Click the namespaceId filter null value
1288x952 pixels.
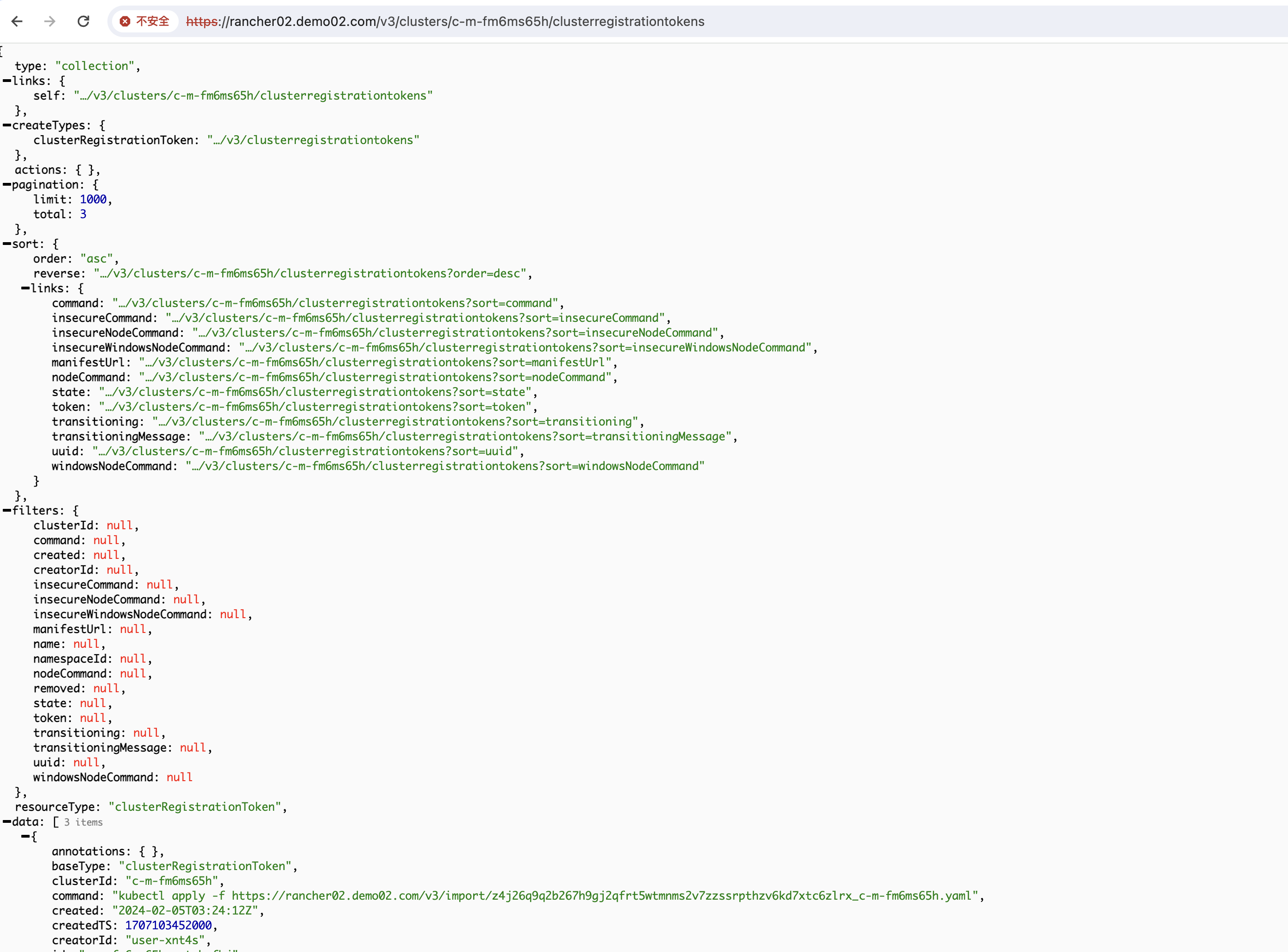[133, 659]
